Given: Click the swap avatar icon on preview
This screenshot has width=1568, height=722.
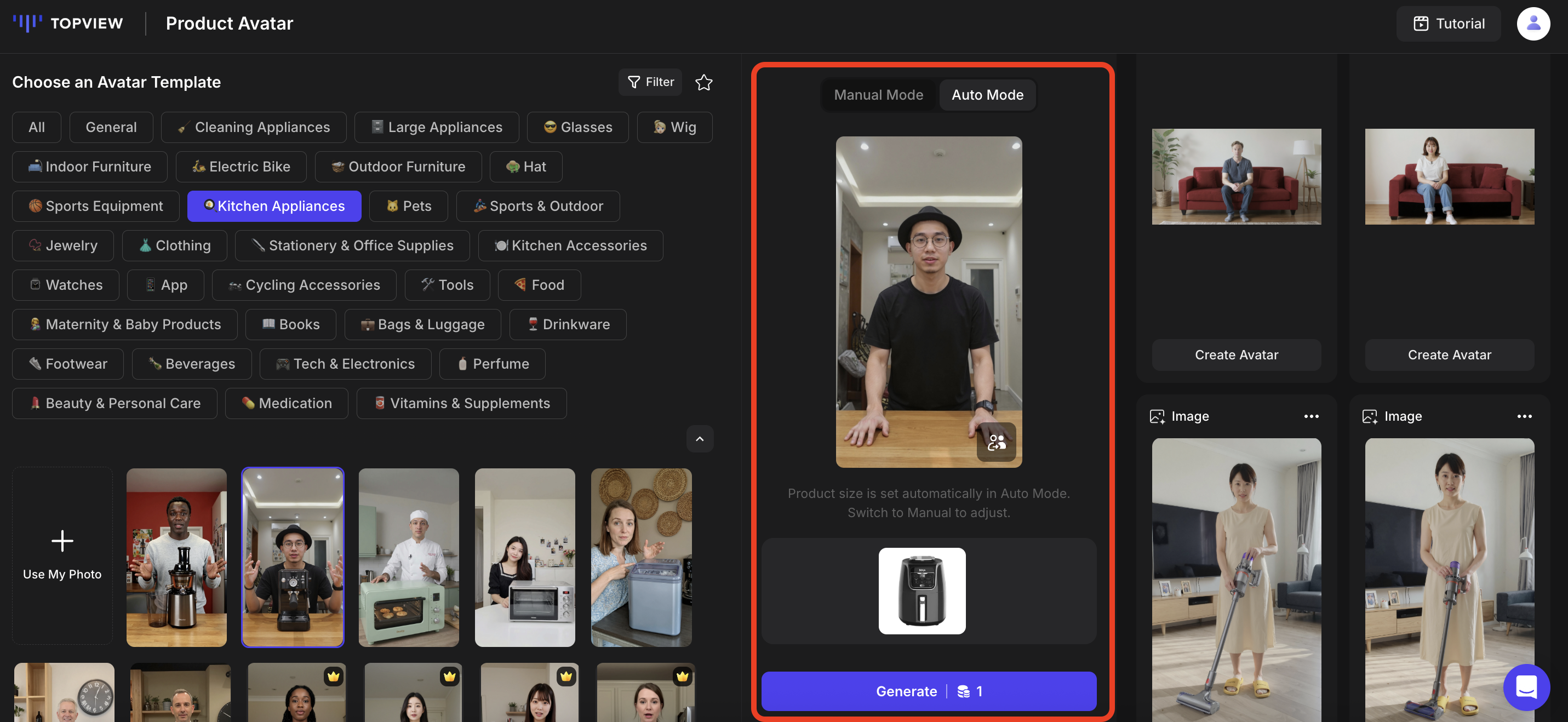Looking at the screenshot, I should pos(996,442).
